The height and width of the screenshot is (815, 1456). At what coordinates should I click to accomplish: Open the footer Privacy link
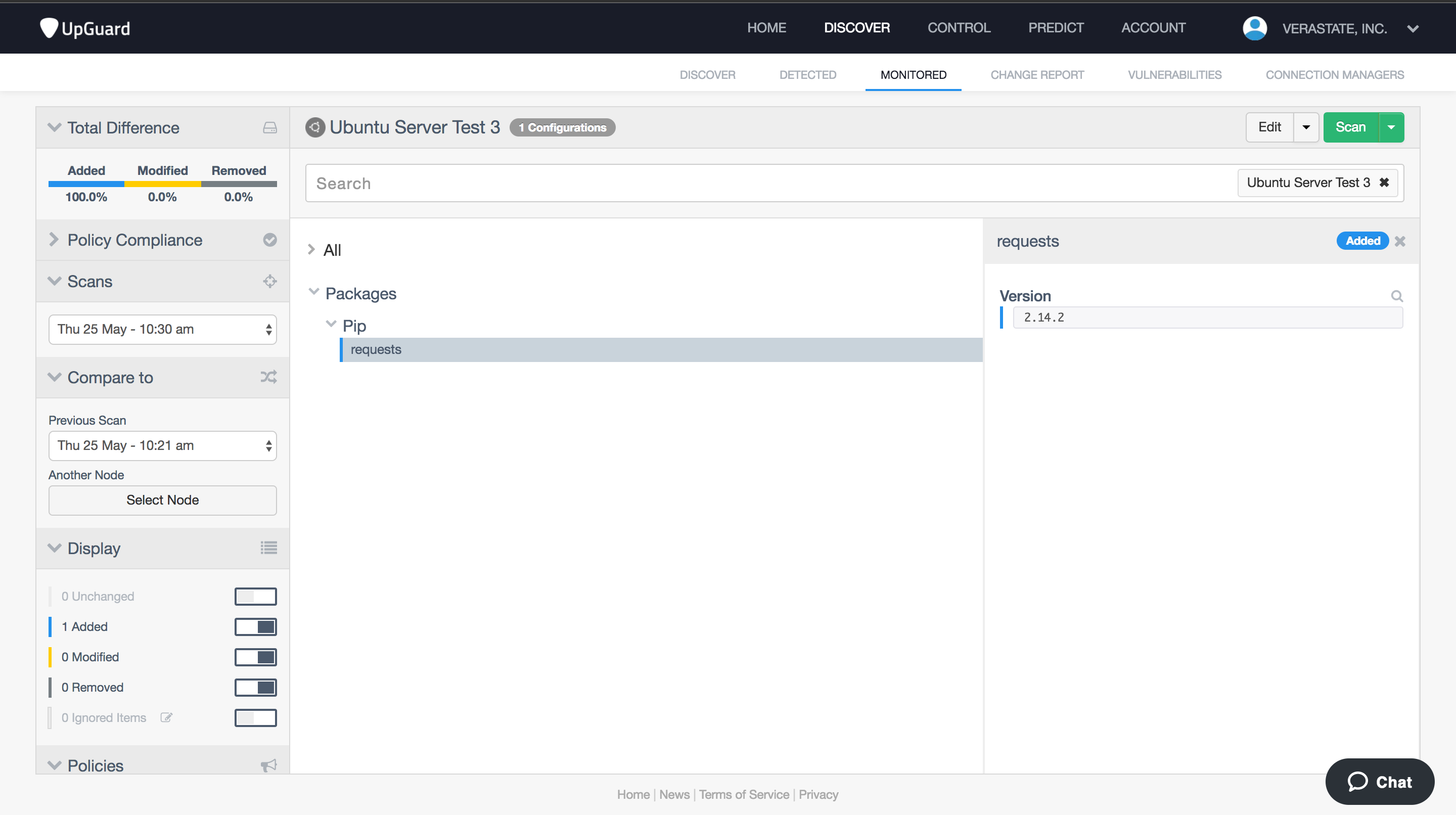[818, 795]
